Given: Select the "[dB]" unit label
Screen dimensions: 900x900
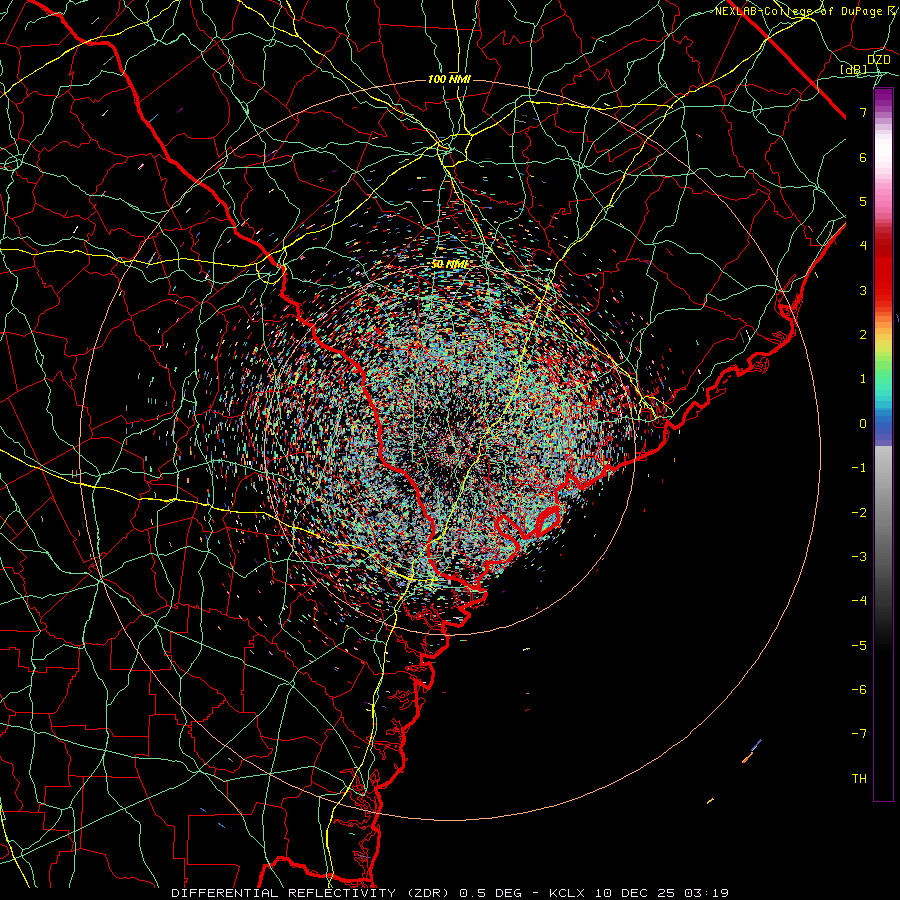Looking at the screenshot, I should coord(854,69).
